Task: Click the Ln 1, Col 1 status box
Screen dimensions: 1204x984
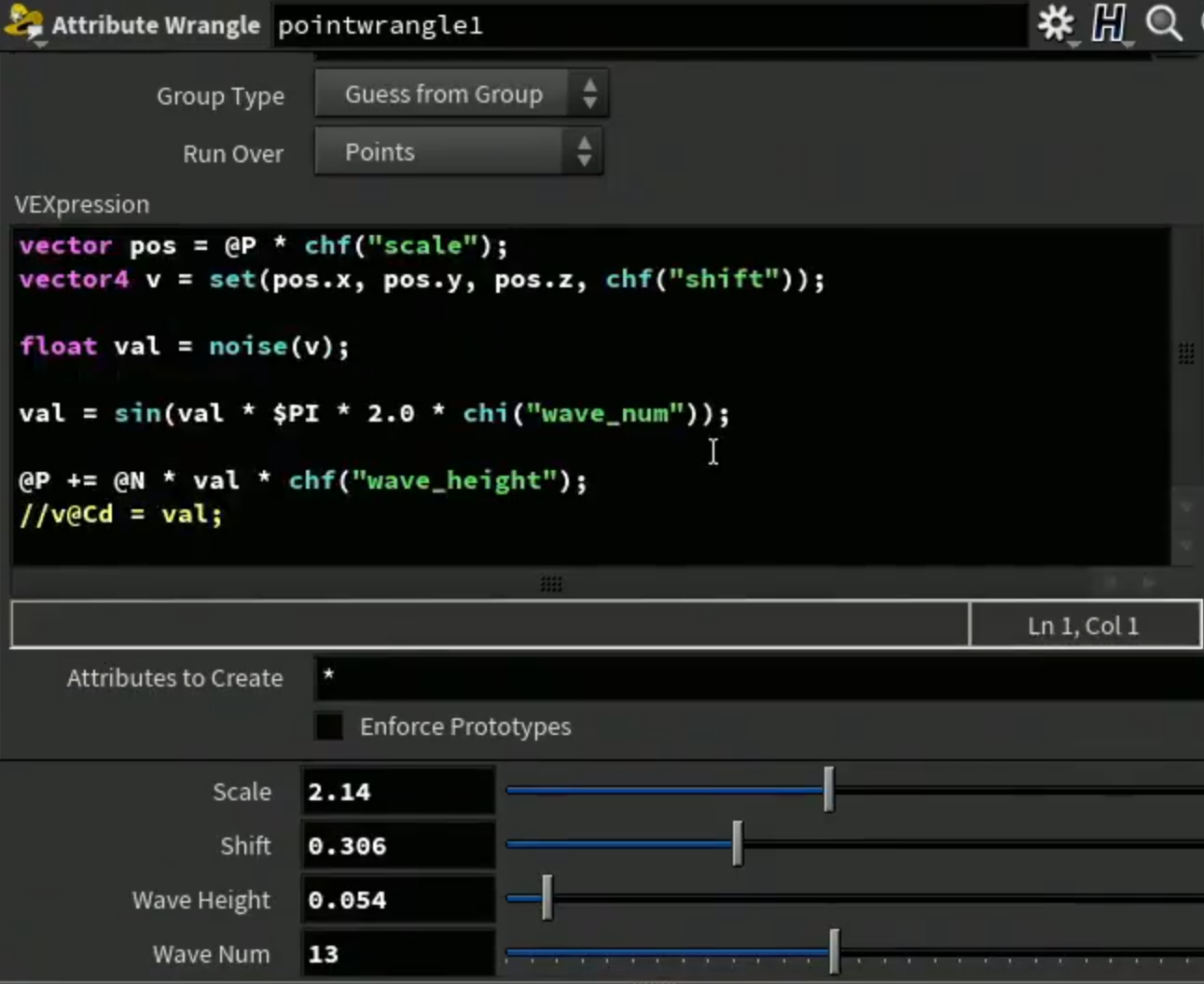Action: pyautogui.click(x=1085, y=625)
